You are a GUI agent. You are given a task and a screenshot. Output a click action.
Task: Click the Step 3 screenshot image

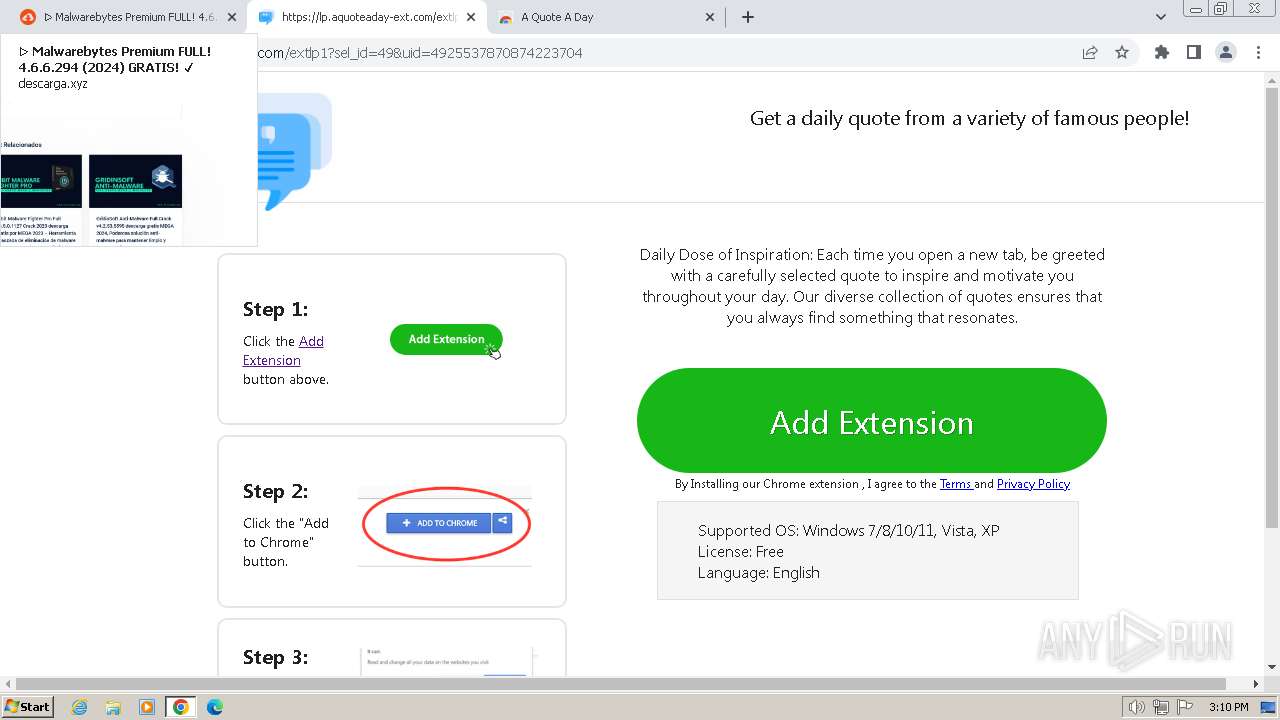pyautogui.click(x=446, y=661)
